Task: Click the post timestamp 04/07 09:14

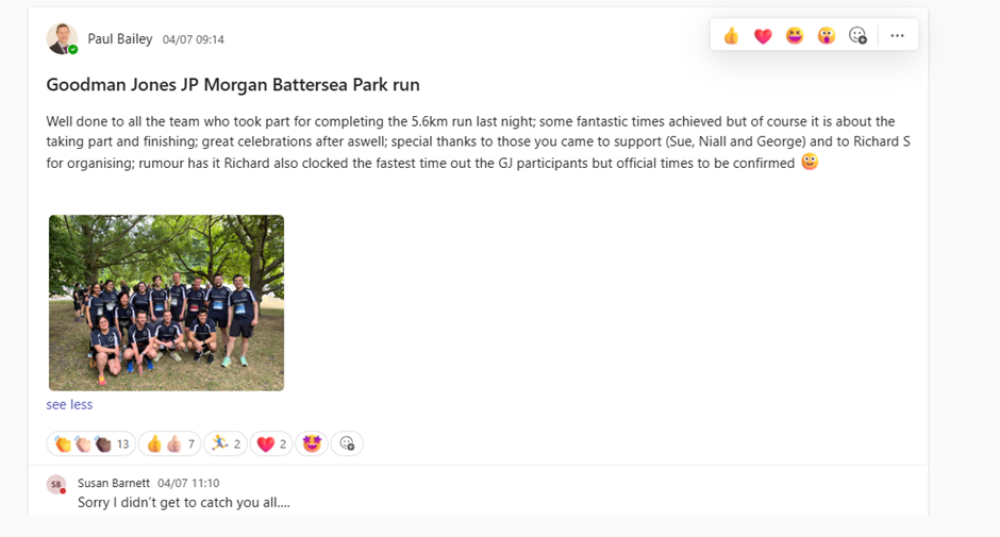Action: tap(193, 40)
